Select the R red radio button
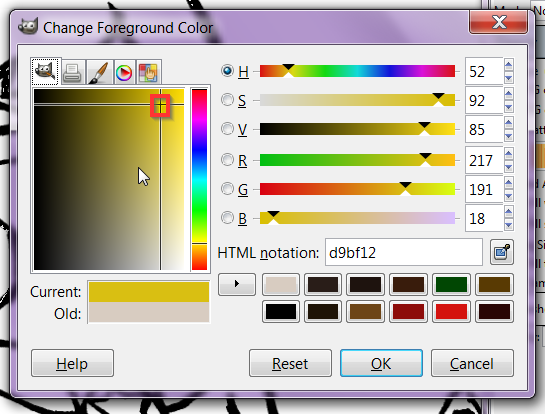545x414 pixels. click(x=227, y=160)
